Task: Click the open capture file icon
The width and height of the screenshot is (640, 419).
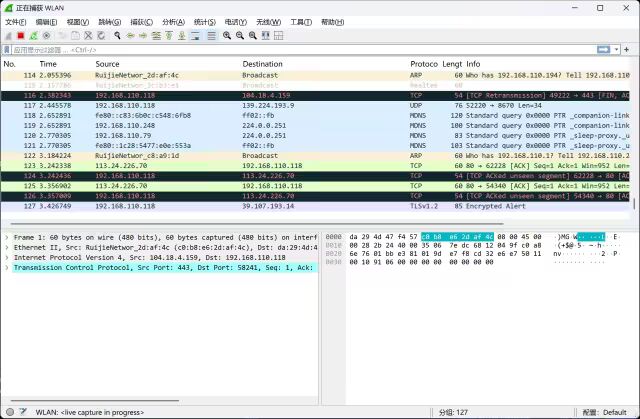Action: [x=62, y=36]
